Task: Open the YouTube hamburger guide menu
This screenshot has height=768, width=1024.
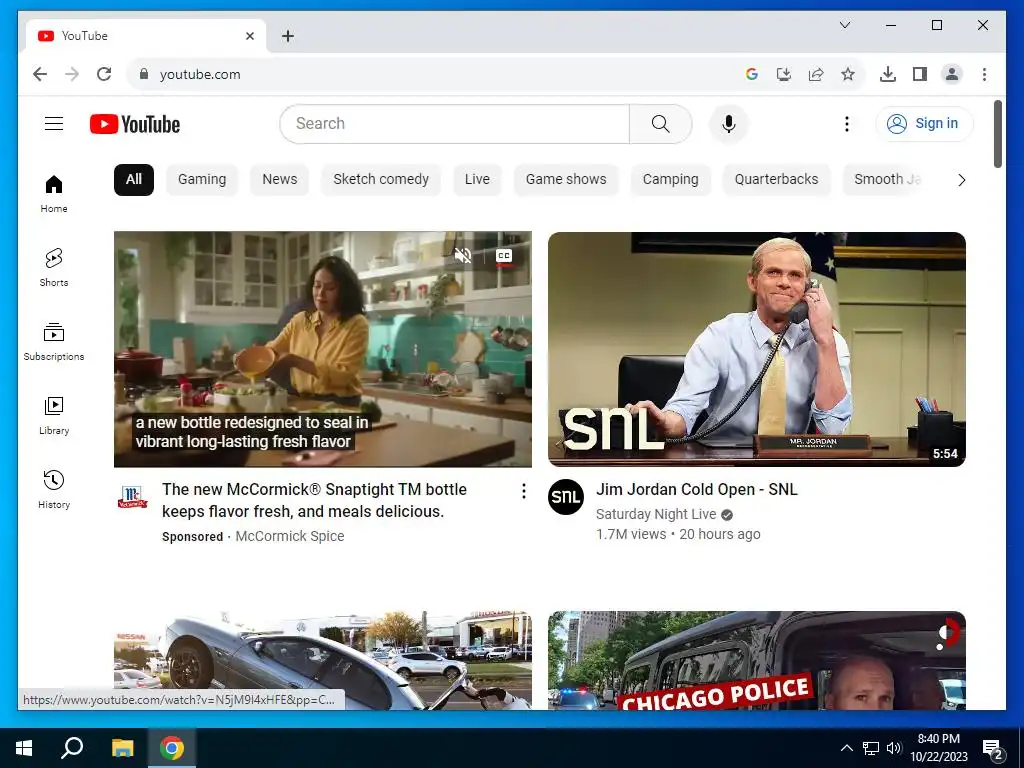Action: [54, 123]
